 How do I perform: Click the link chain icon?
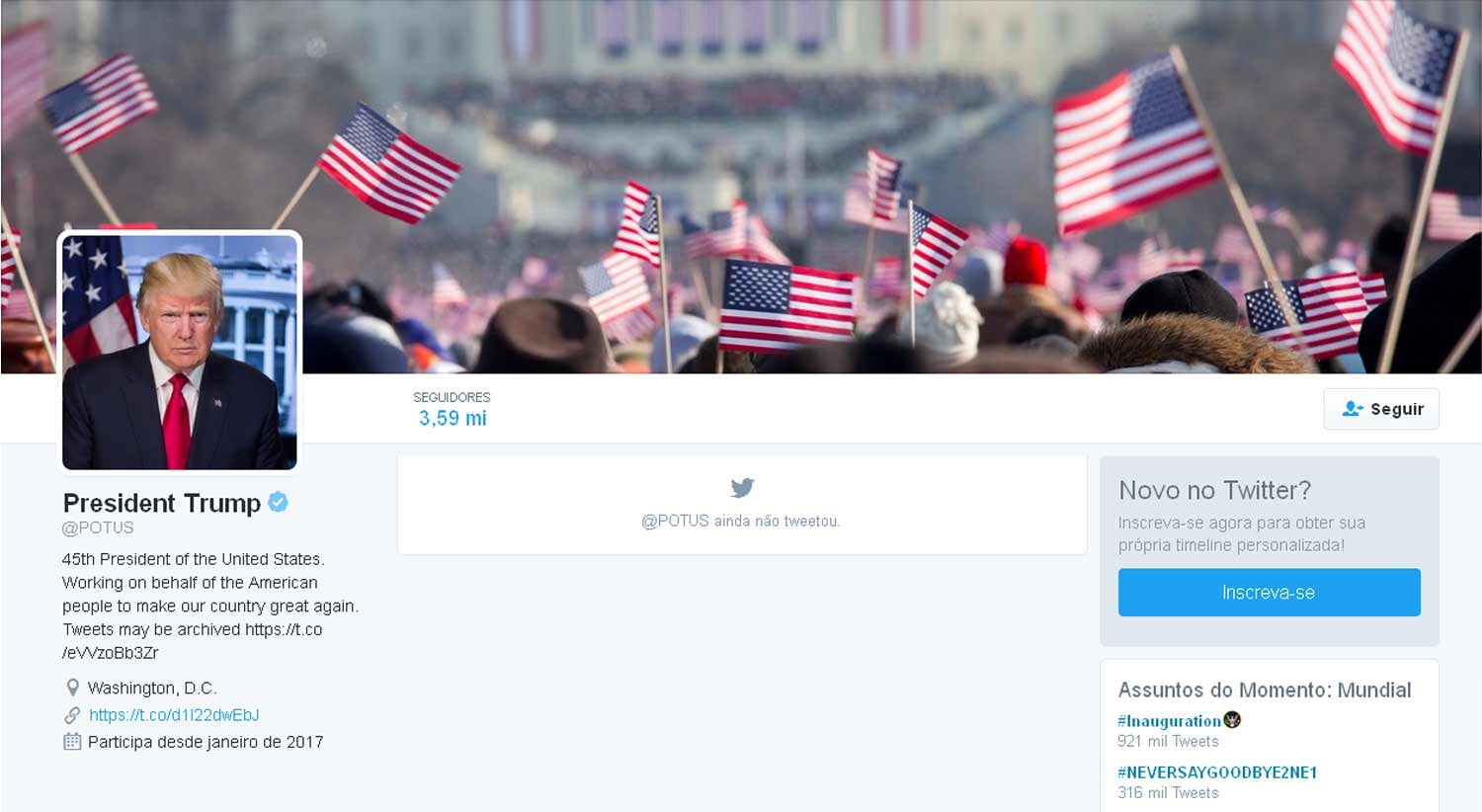(72, 715)
